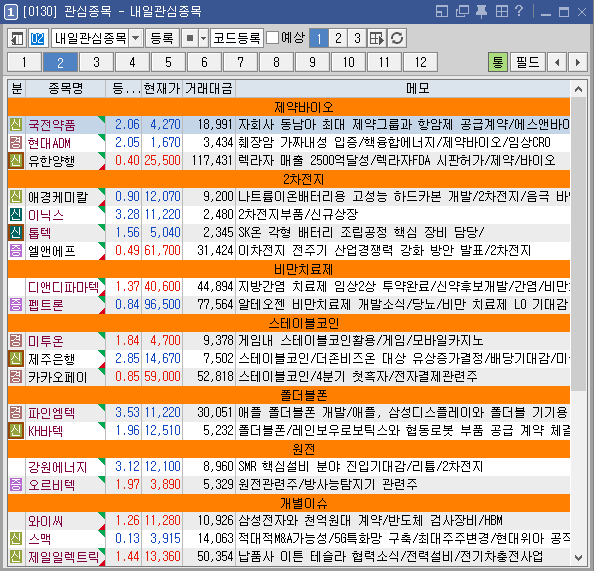Click the left arrow field navigation button

tap(557, 62)
